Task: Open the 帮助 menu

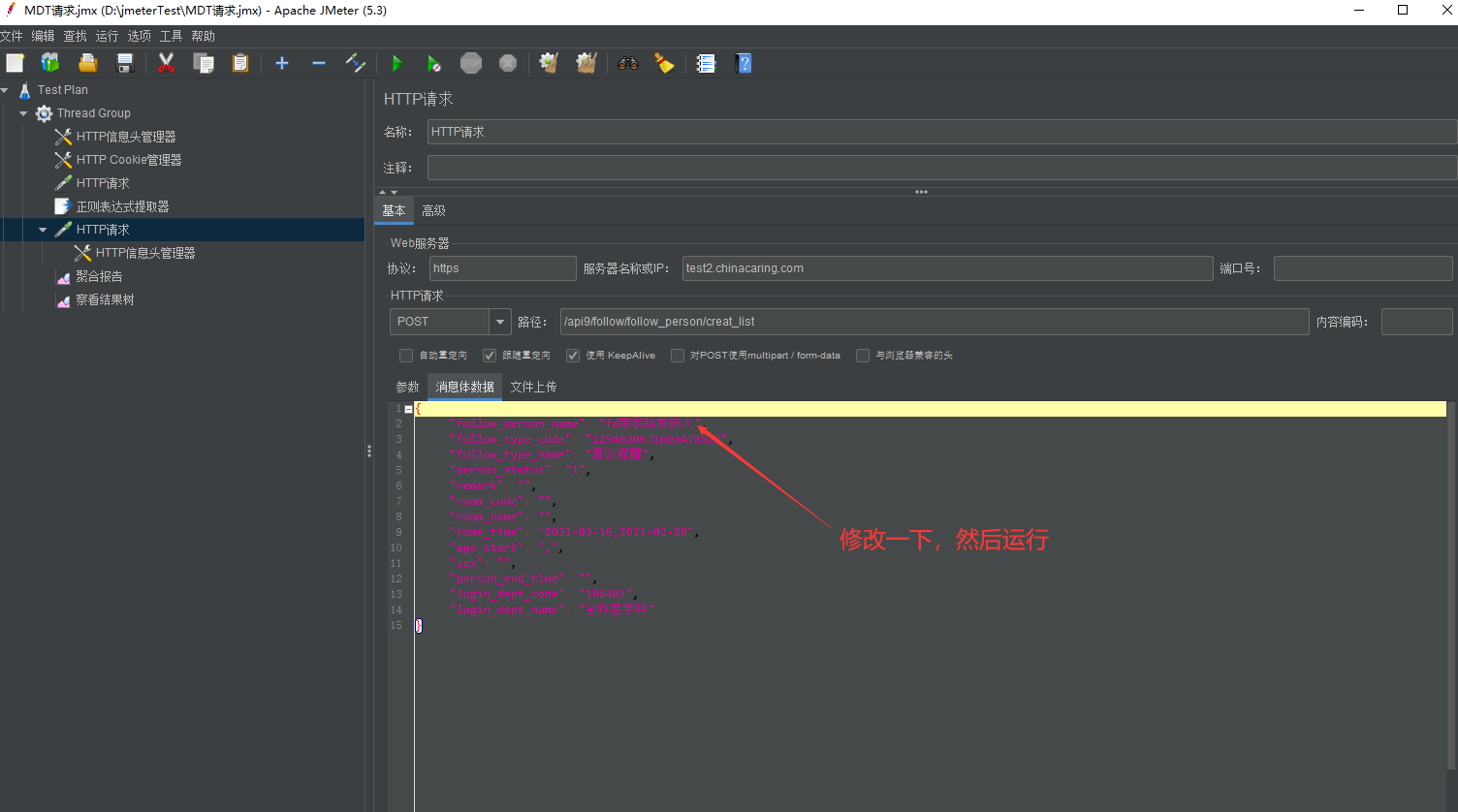Action: point(204,36)
